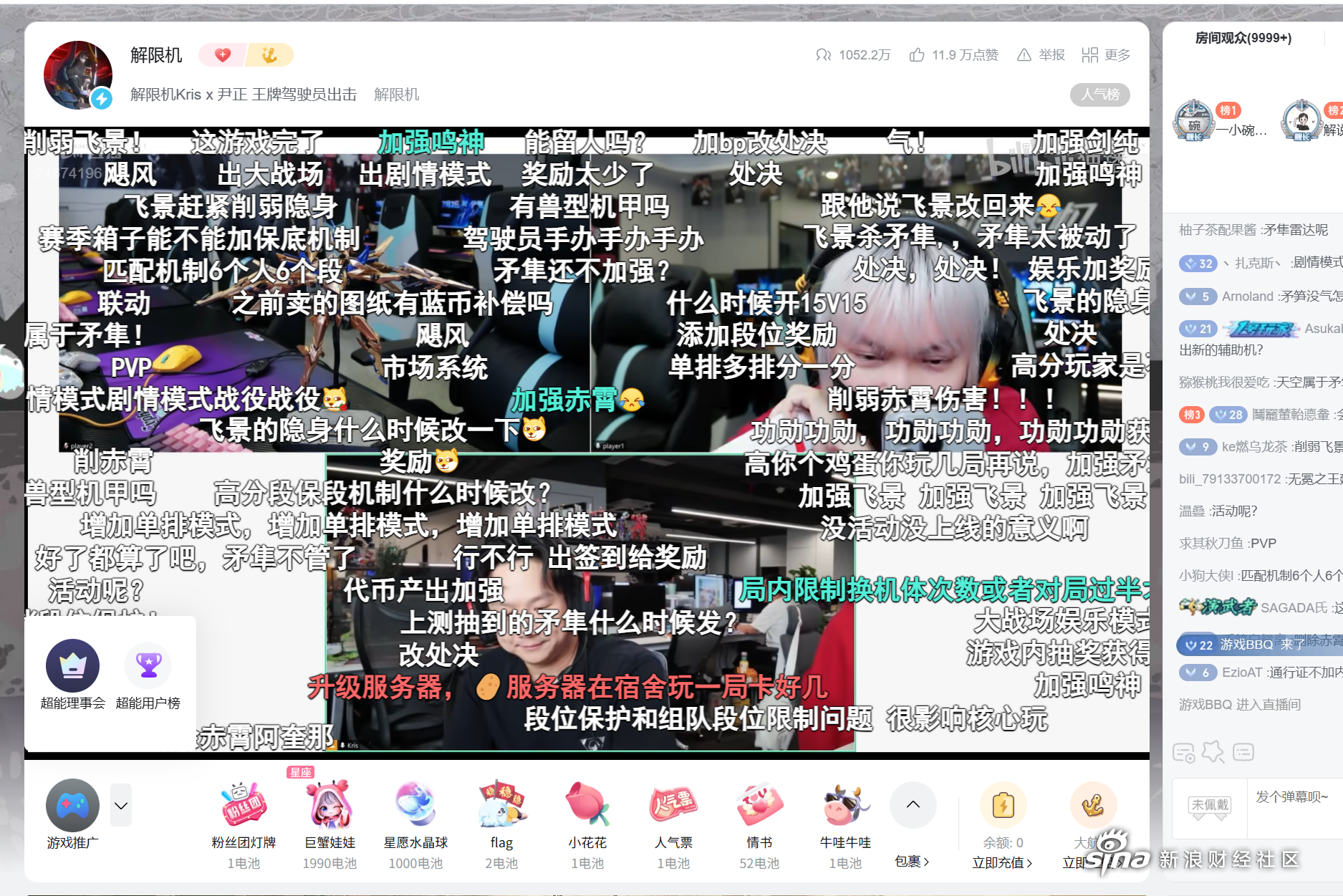Expand the dropdown beside 游戏推广

[x=121, y=805]
